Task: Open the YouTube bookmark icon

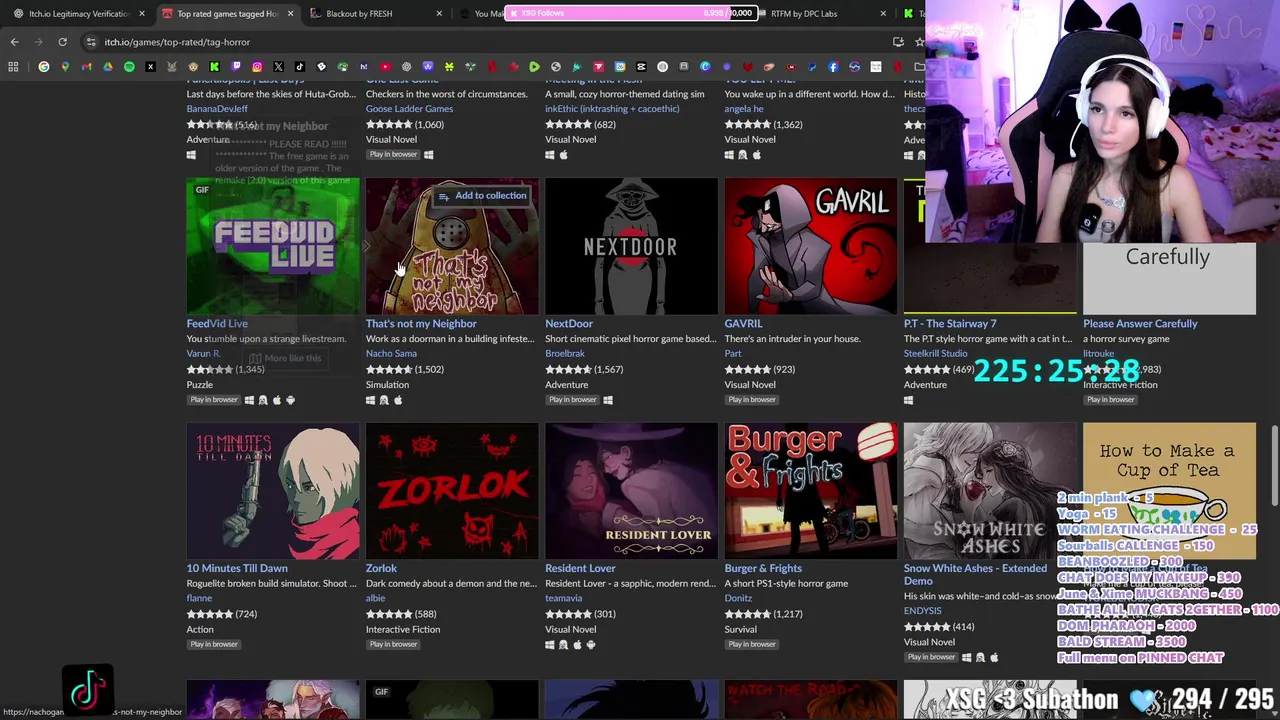Action: (x=385, y=67)
